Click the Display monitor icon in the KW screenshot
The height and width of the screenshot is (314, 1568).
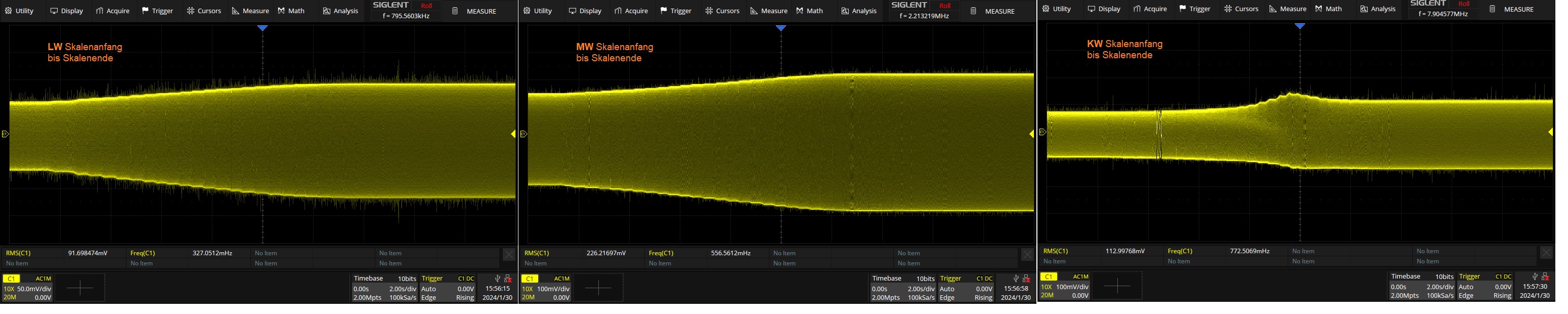coord(1092,9)
